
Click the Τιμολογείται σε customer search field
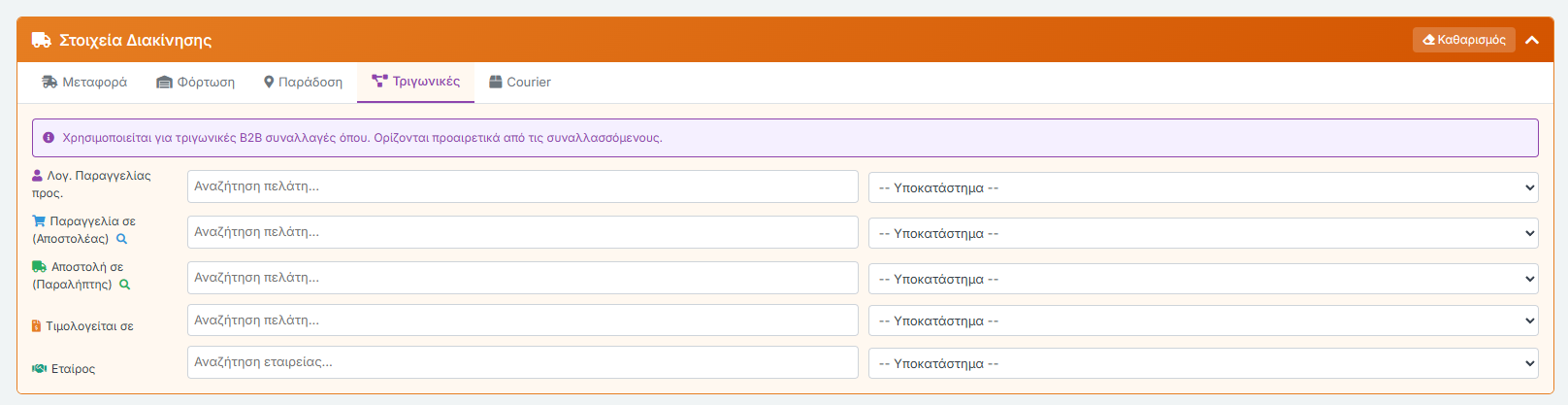coord(522,321)
